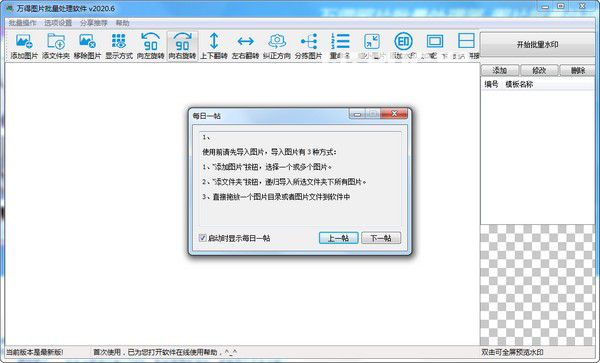
Task: Click the checkered watermark preview area
Action: (x=537, y=285)
